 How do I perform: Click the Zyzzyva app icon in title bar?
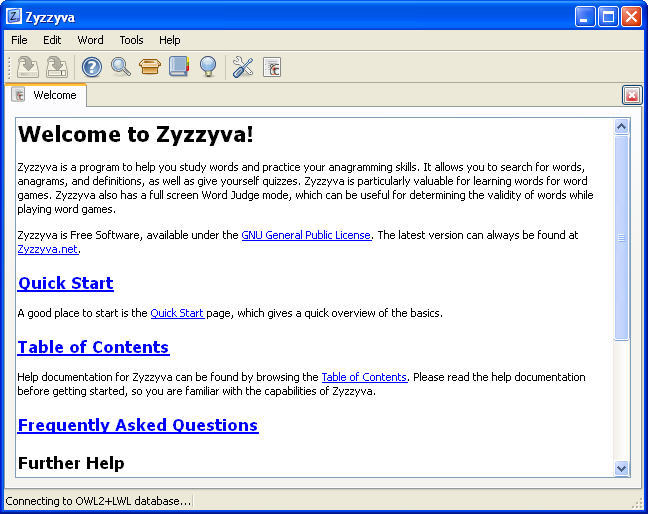[14, 17]
